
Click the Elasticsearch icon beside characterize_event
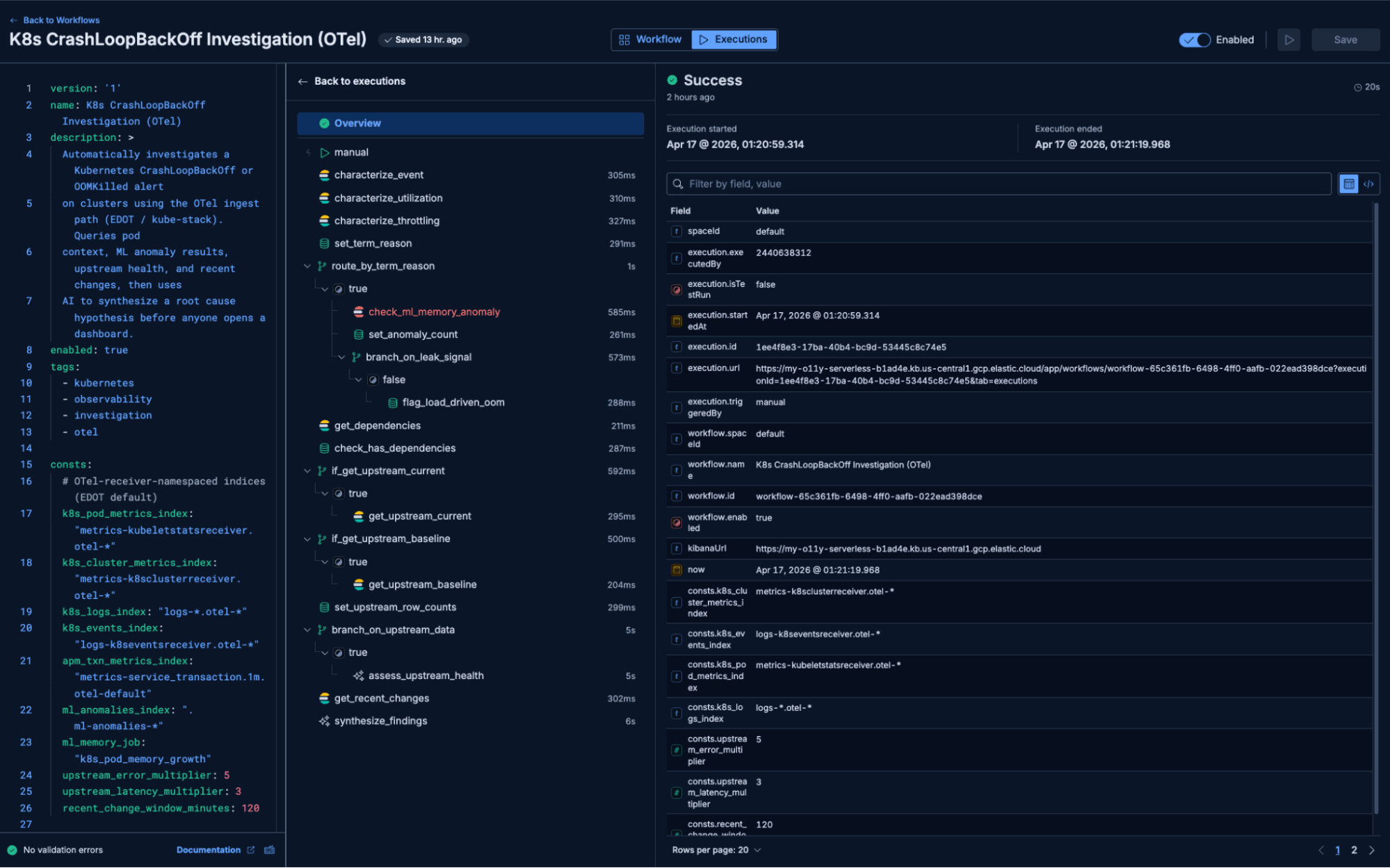click(x=325, y=175)
